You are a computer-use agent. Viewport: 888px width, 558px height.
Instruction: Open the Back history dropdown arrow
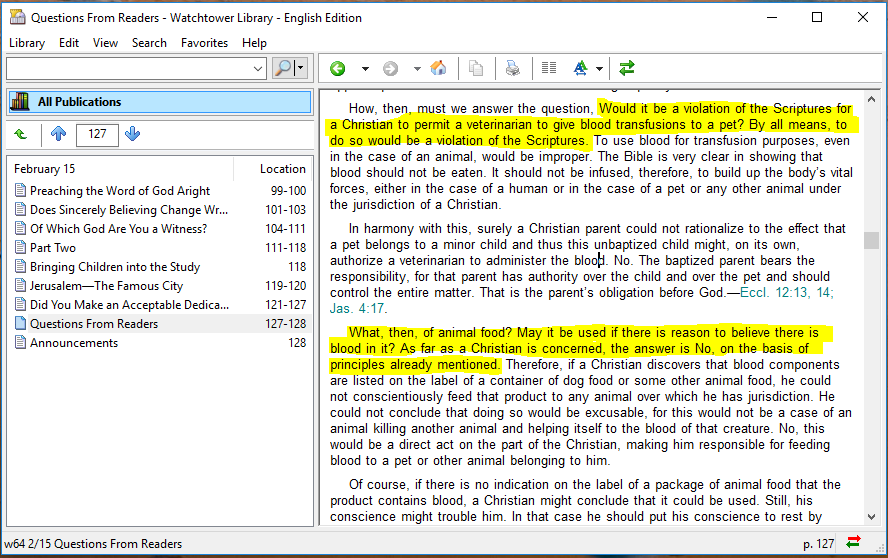365,69
